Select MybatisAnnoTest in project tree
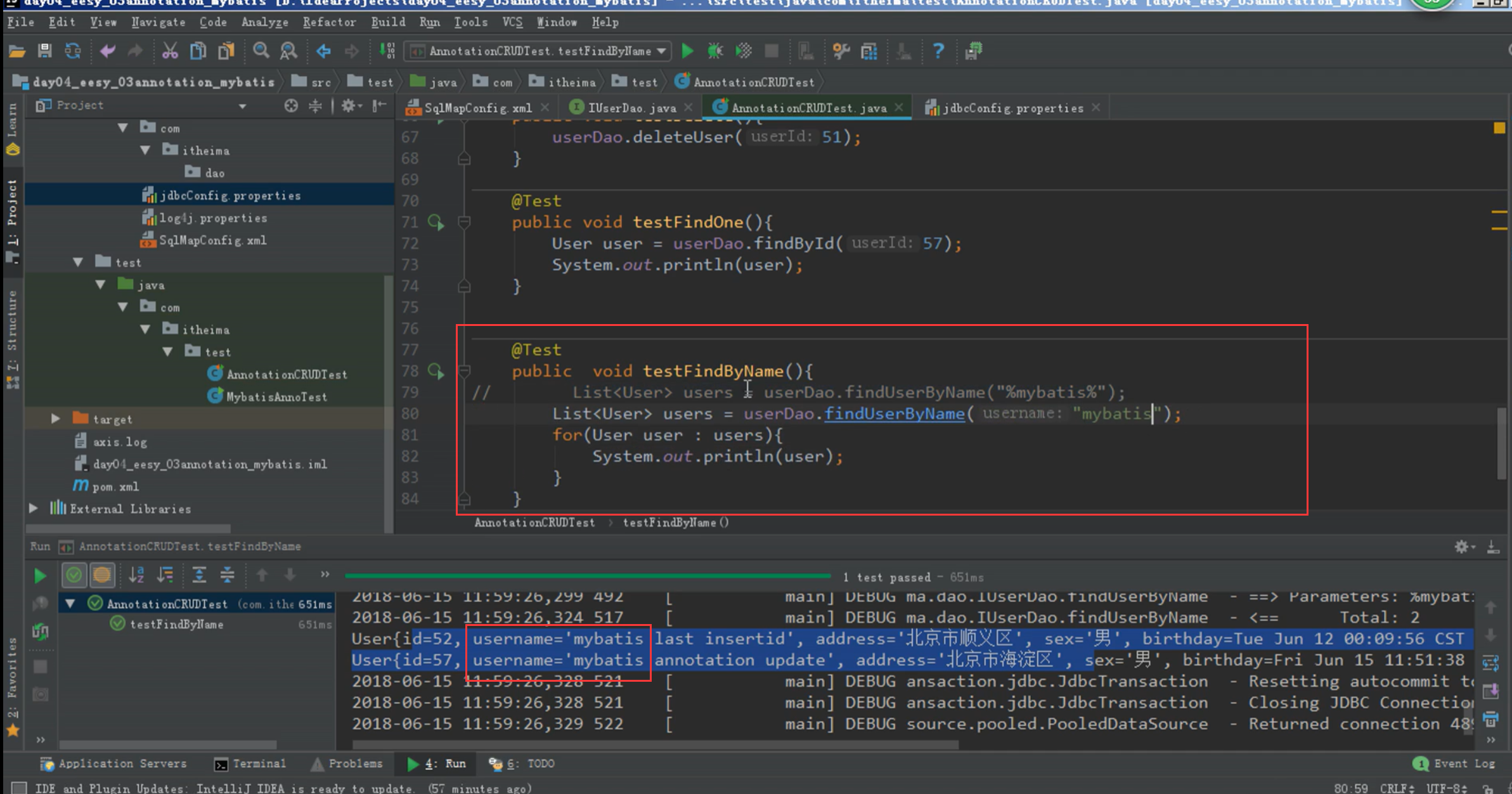This screenshot has height=794, width=1512. tap(276, 397)
